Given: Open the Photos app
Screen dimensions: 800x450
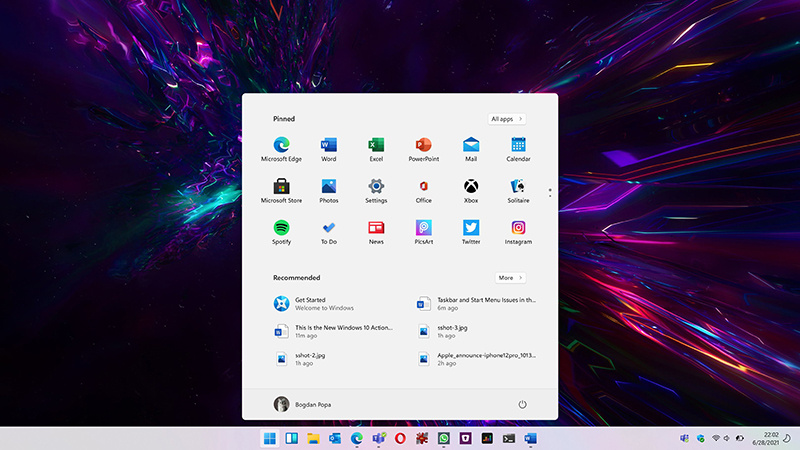Looking at the screenshot, I should [329, 191].
